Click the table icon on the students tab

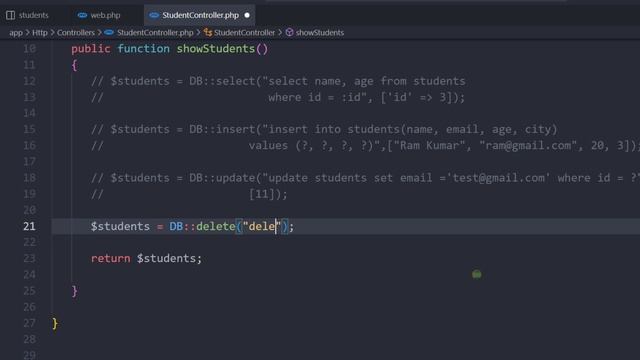click(x=10, y=15)
